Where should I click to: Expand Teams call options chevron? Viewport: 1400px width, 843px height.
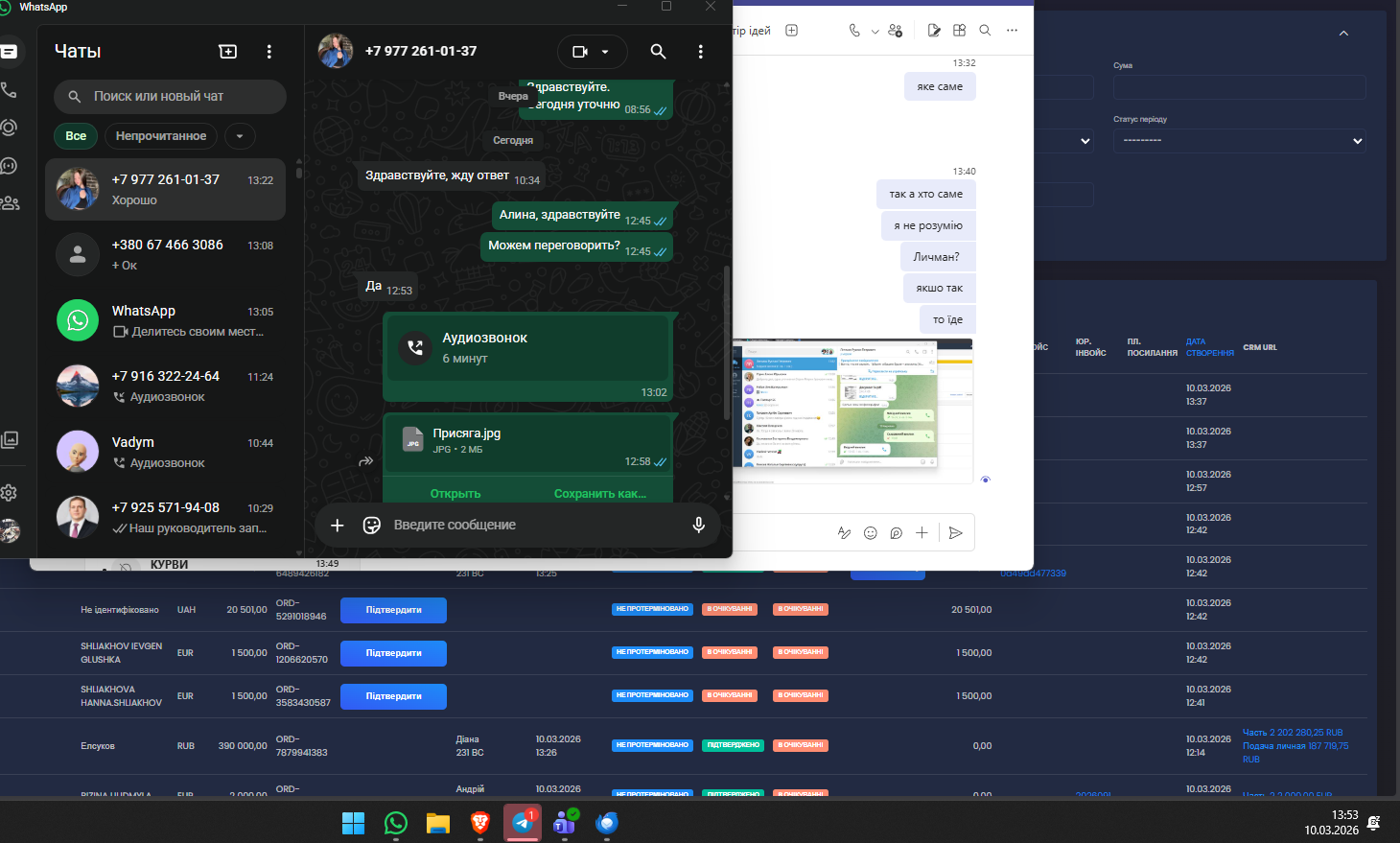tap(875, 32)
